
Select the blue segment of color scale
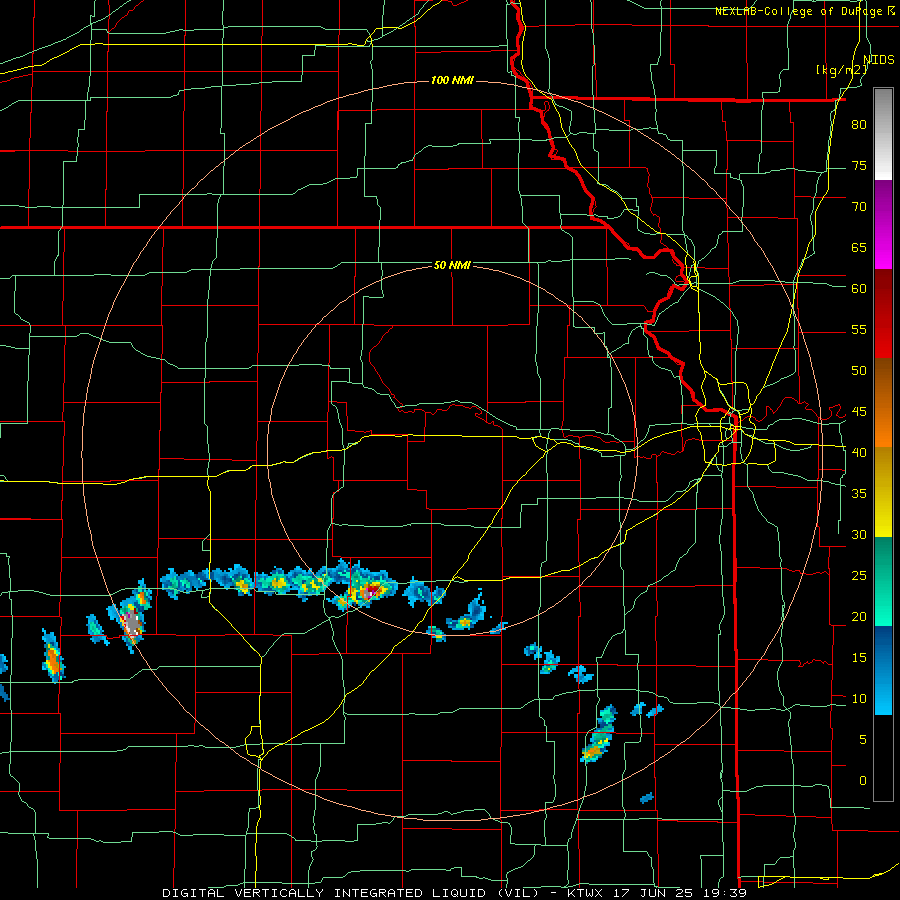(883, 670)
